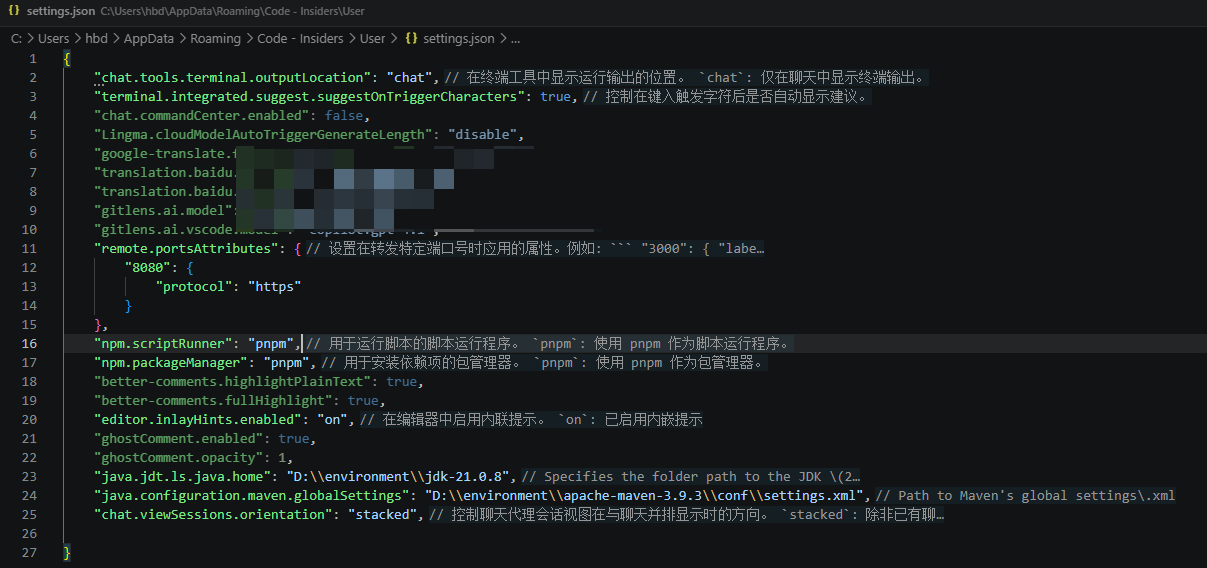Click the "stacked" value on line 25
This screenshot has height=568, width=1207.
[x=384, y=514]
